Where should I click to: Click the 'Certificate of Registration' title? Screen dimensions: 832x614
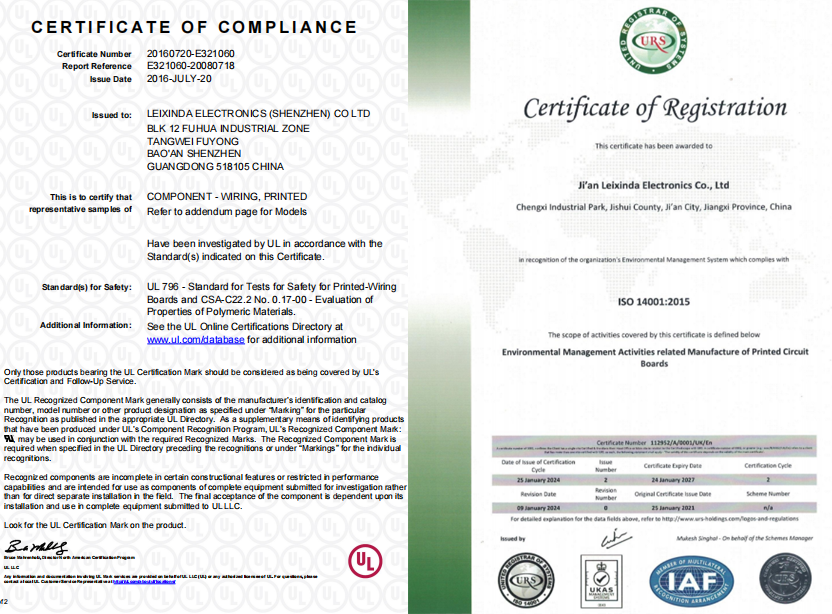655,108
